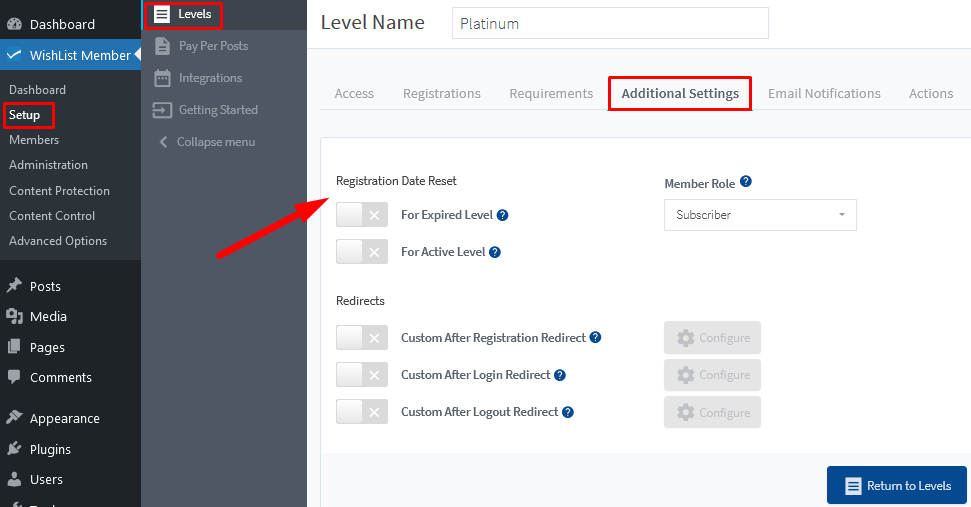Screen dimensions: 971x507
Task: Toggle For Expired Level date reset
Action: (362, 215)
